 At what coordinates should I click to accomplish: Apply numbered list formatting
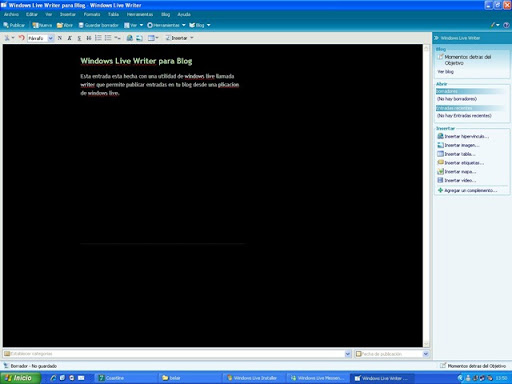98,38
